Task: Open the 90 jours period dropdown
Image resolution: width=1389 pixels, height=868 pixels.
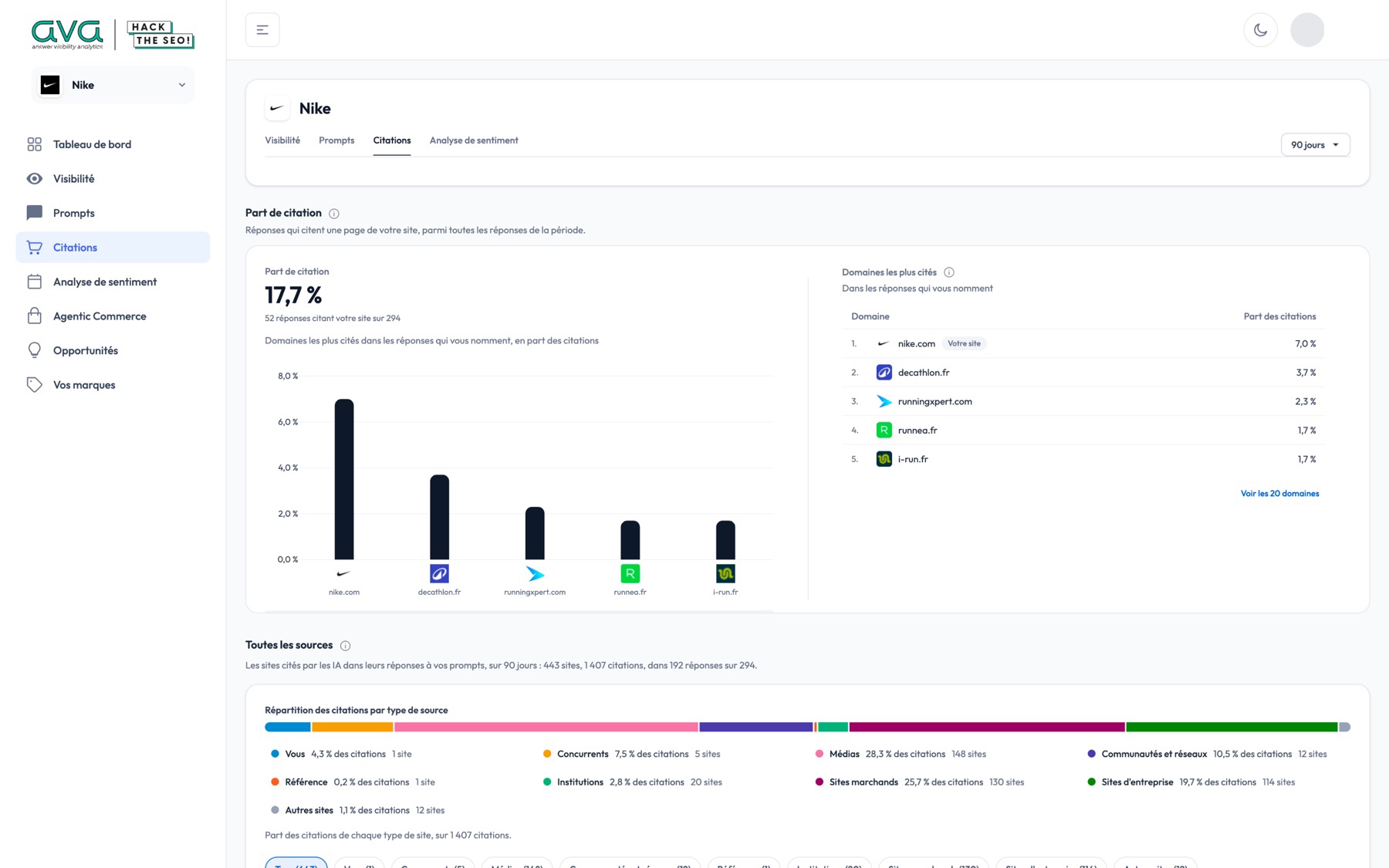Action: 1316,145
